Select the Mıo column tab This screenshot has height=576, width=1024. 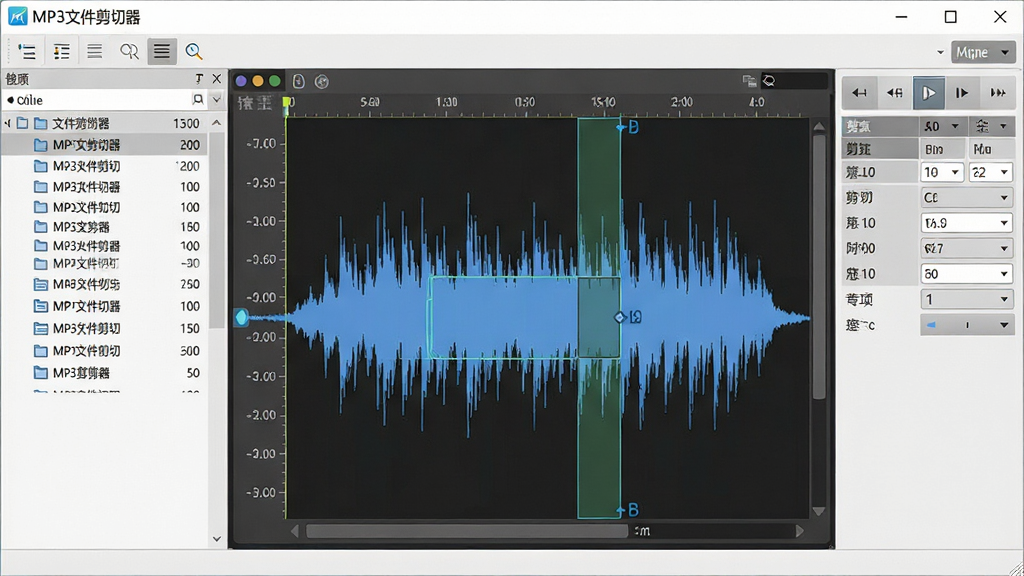(x=991, y=149)
